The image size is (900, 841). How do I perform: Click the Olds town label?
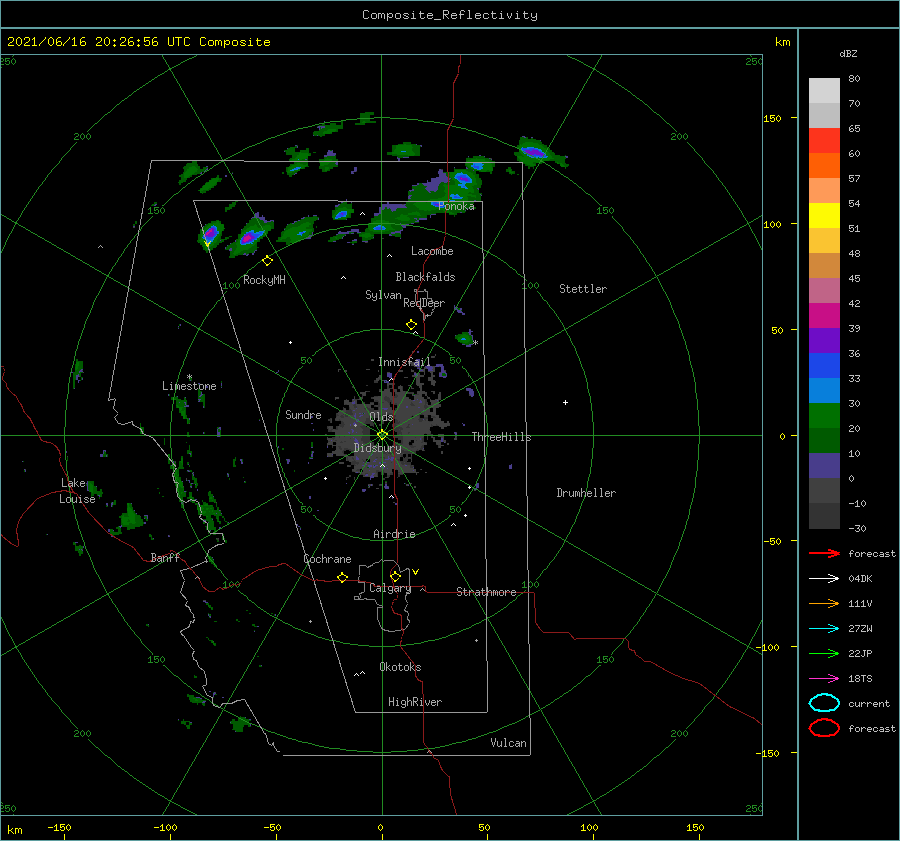381,417
